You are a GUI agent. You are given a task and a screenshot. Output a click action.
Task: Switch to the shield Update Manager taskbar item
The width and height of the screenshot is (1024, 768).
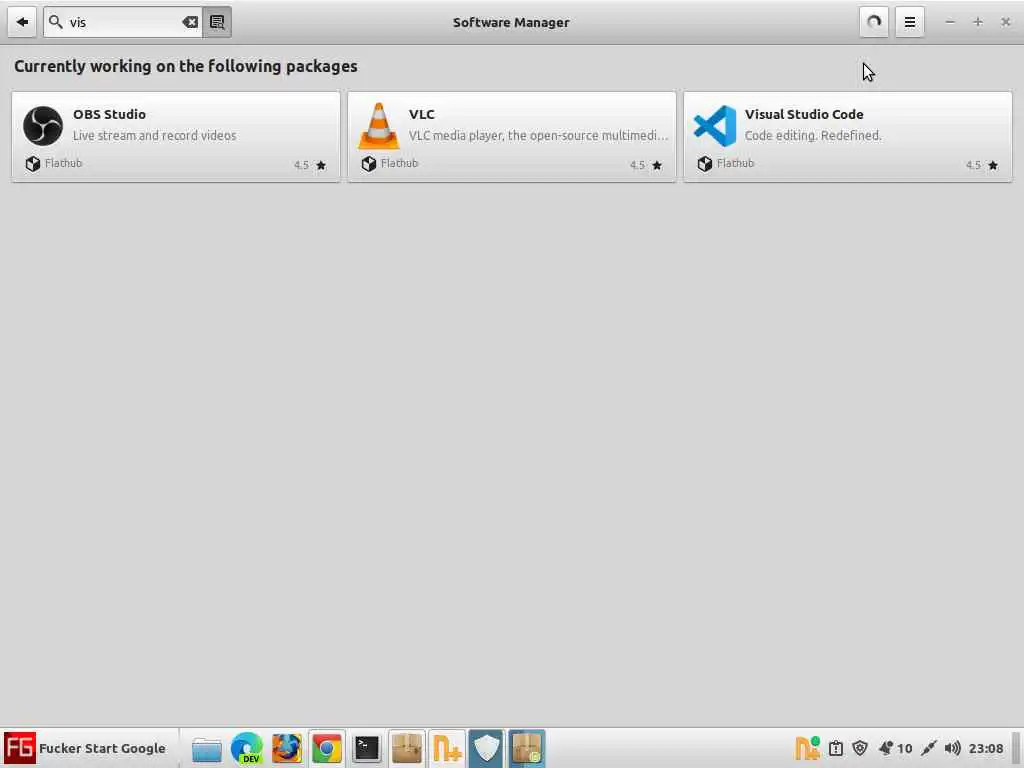[487, 749]
